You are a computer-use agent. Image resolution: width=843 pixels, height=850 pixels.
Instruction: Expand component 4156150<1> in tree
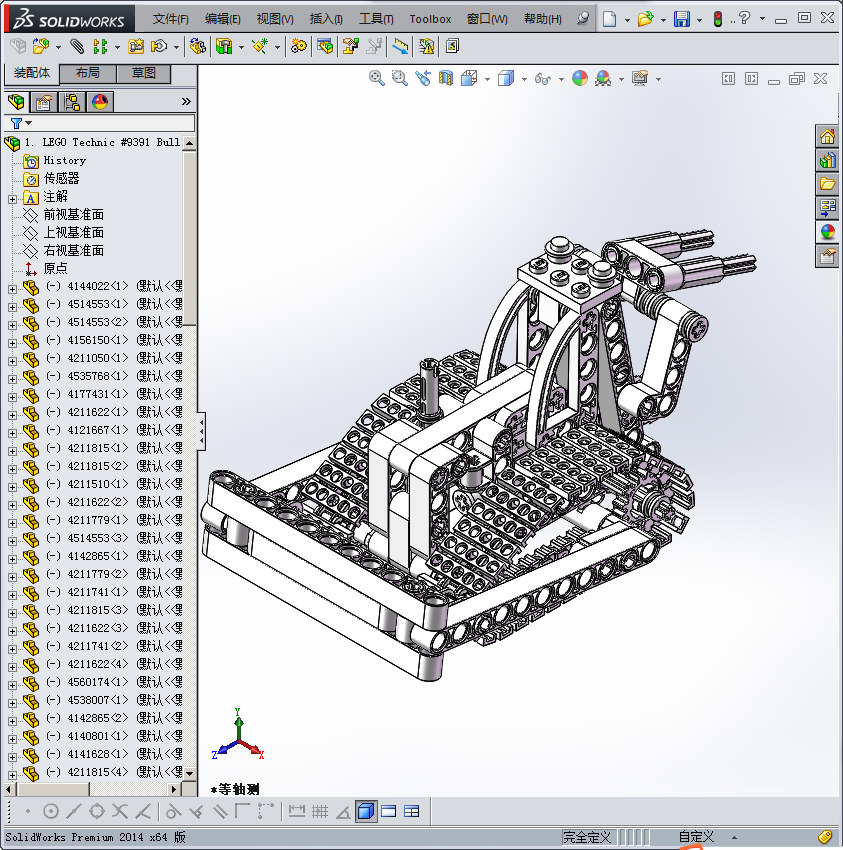[12, 343]
